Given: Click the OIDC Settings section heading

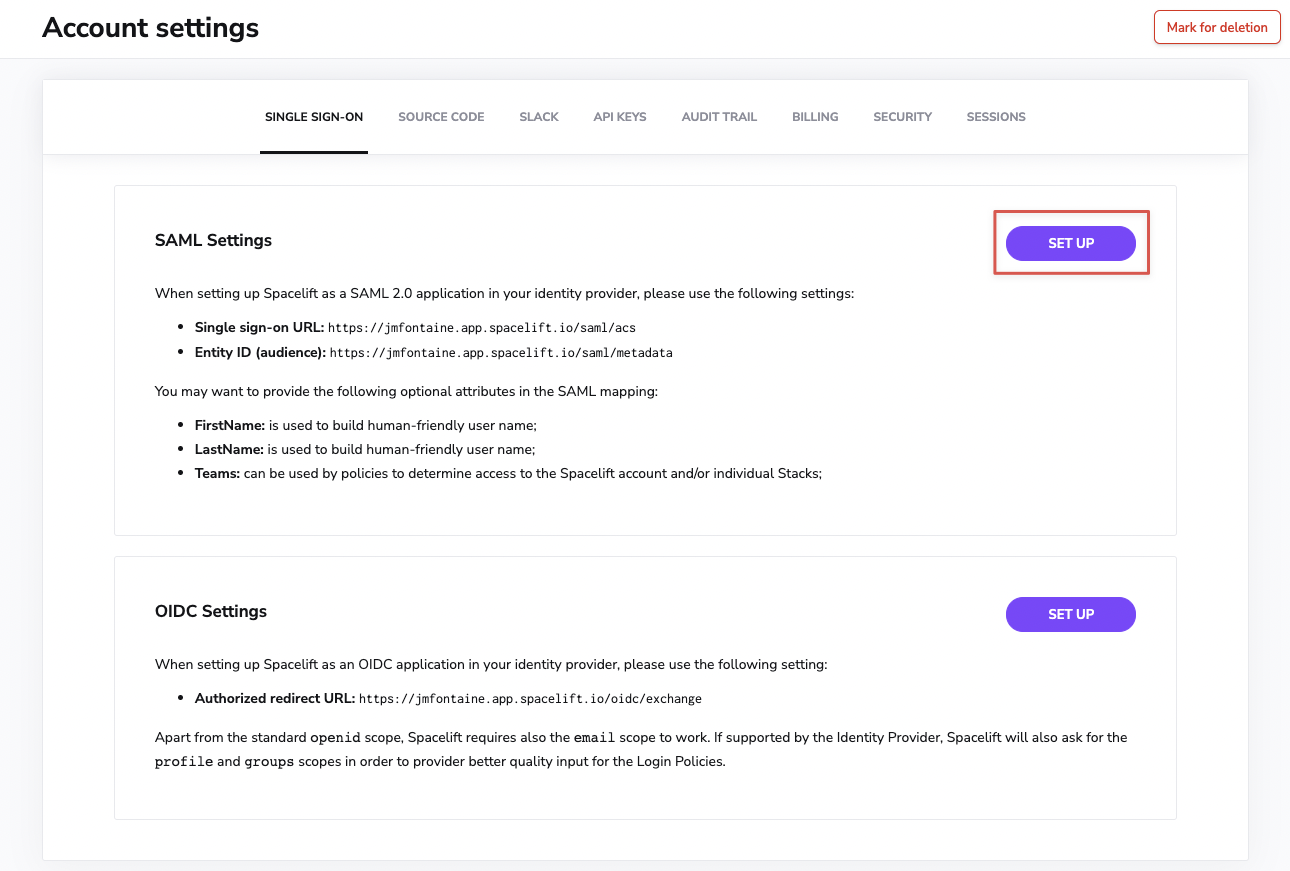Looking at the screenshot, I should 211,611.
